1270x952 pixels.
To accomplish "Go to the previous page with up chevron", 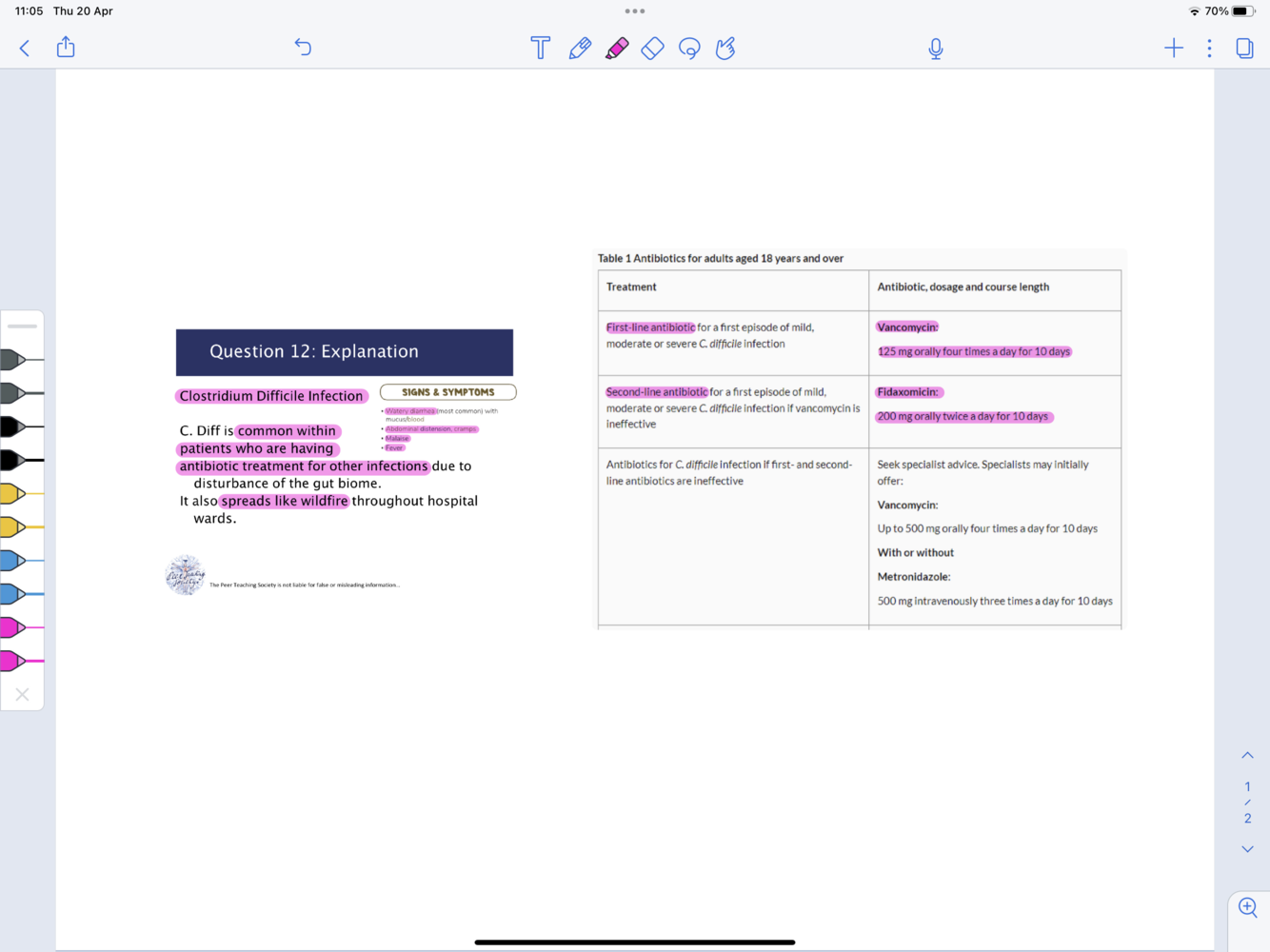I will [x=1247, y=755].
